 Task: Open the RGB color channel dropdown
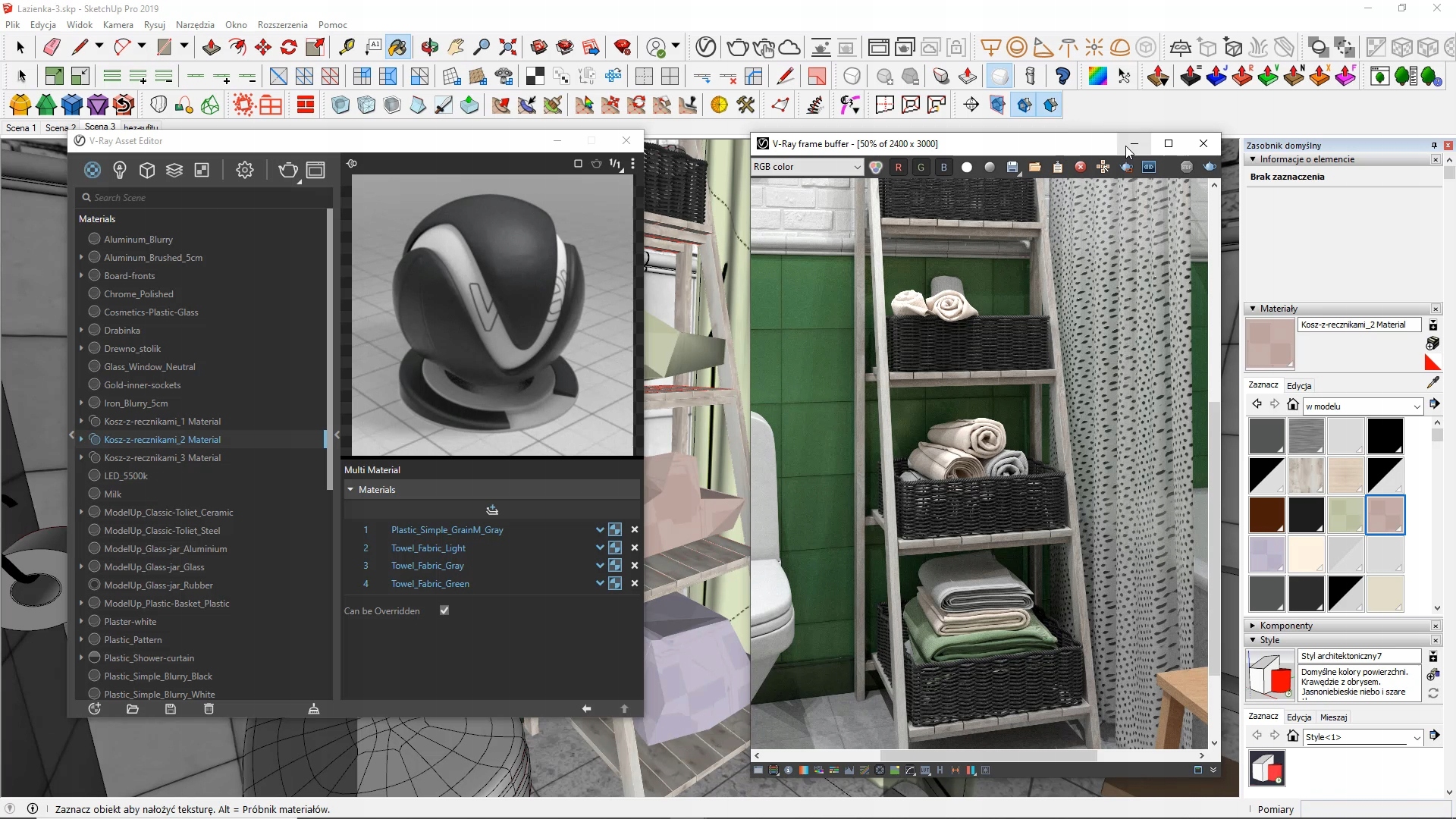click(807, 167)
